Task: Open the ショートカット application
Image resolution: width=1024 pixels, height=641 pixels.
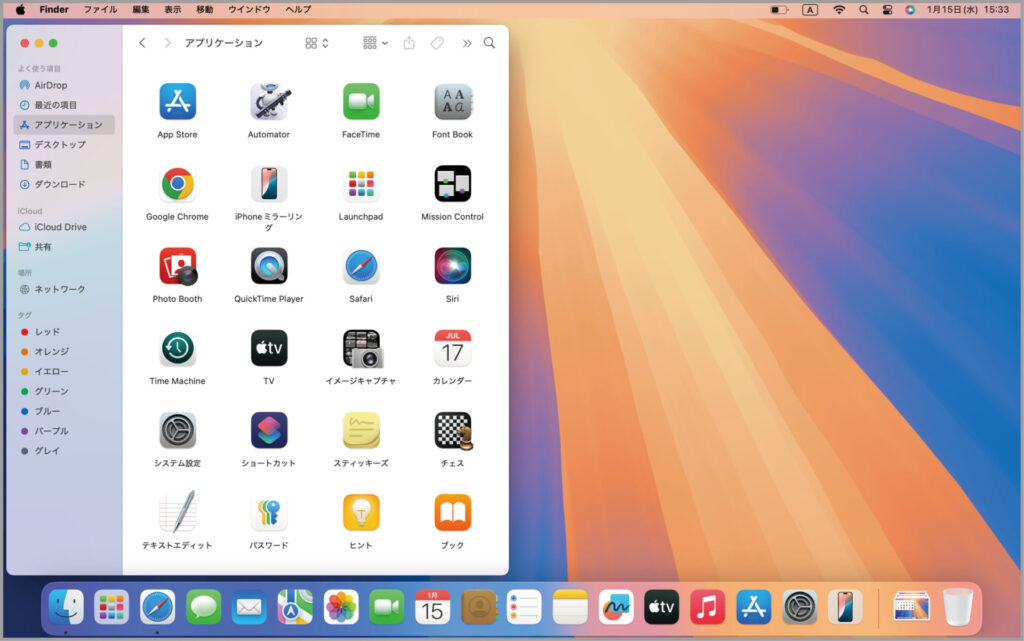Action: pyautogui.click(x=268, y=431)
